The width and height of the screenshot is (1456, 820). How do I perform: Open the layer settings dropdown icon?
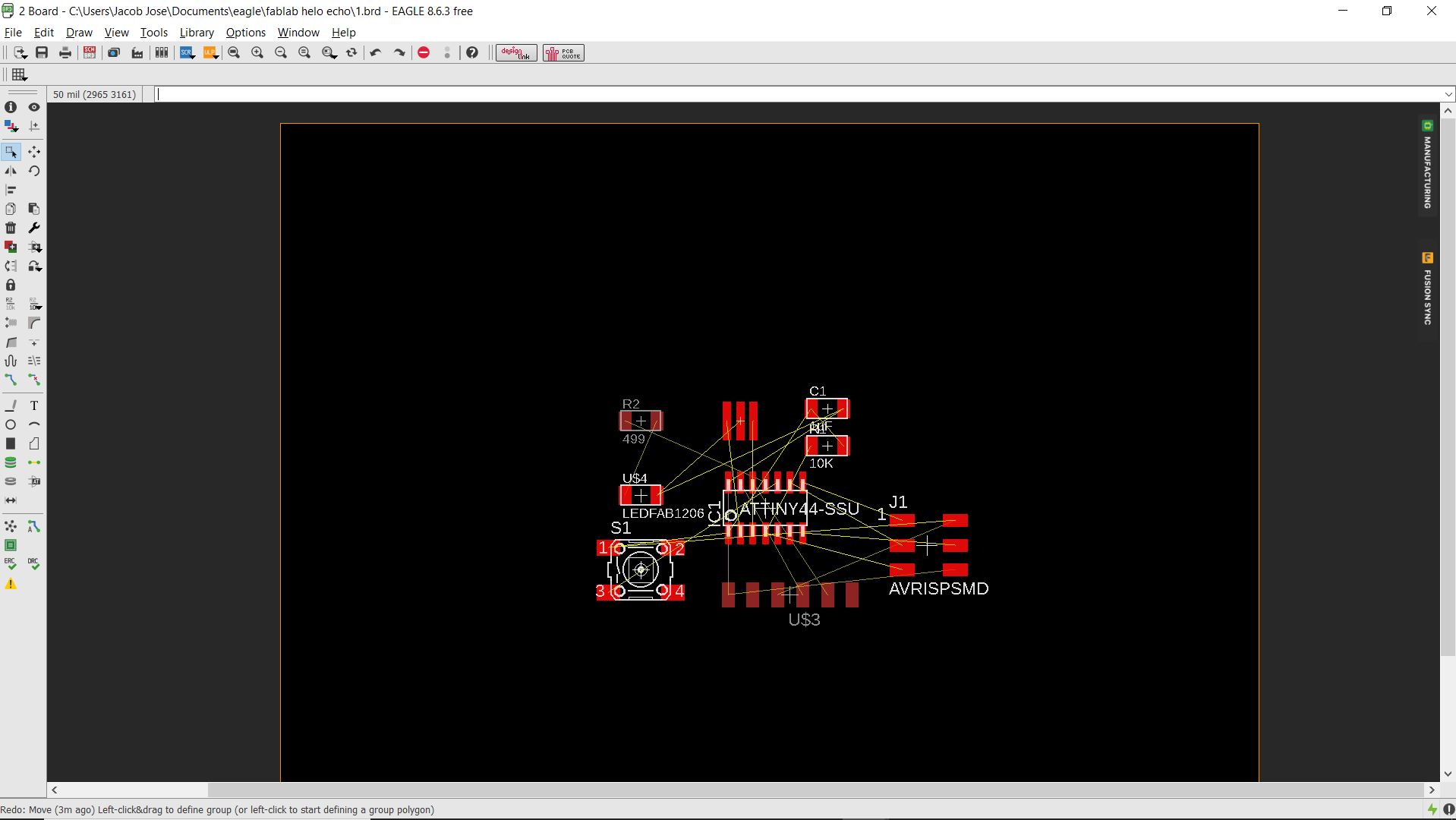11,126
